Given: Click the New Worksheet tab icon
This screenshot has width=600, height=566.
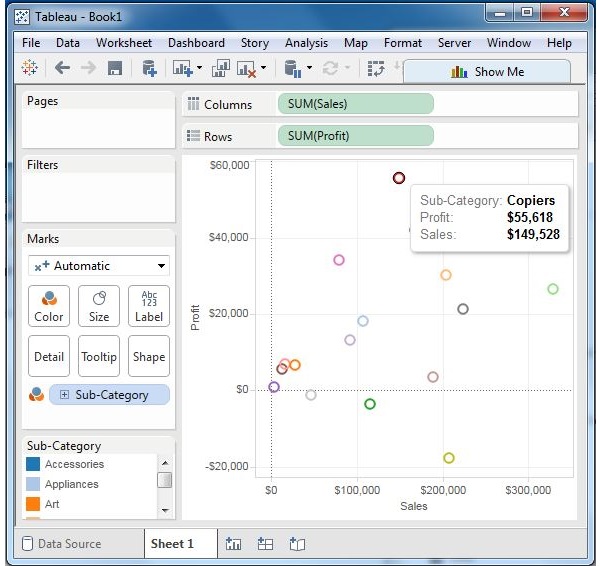Looking at the screenshot, I should 235,544.
